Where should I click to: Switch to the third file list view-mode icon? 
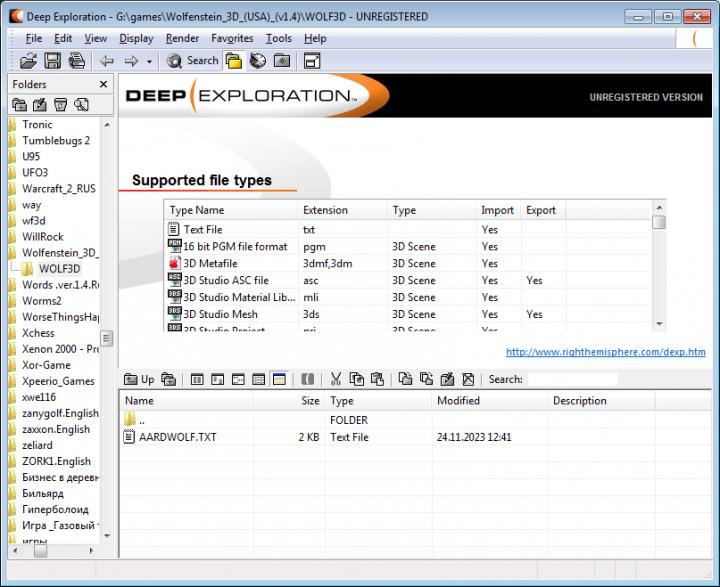pos(238,379)
